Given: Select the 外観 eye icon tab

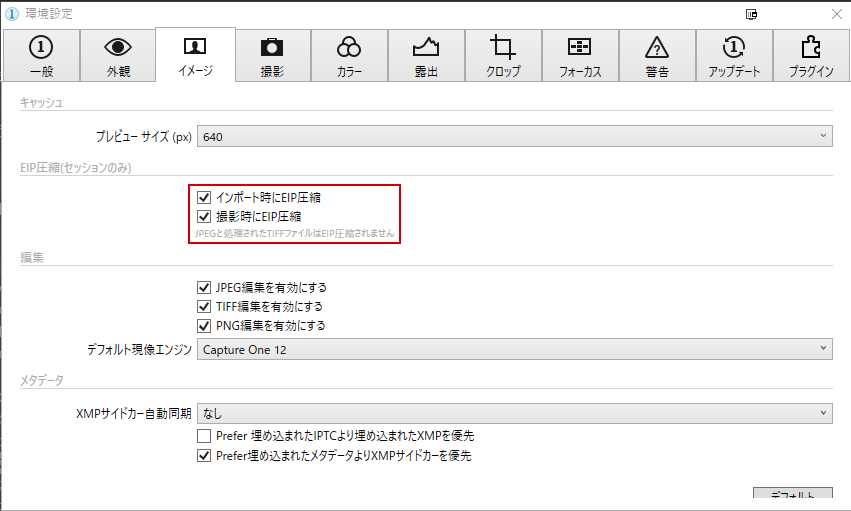Looking at the screenshot, I should pos(118,47).
